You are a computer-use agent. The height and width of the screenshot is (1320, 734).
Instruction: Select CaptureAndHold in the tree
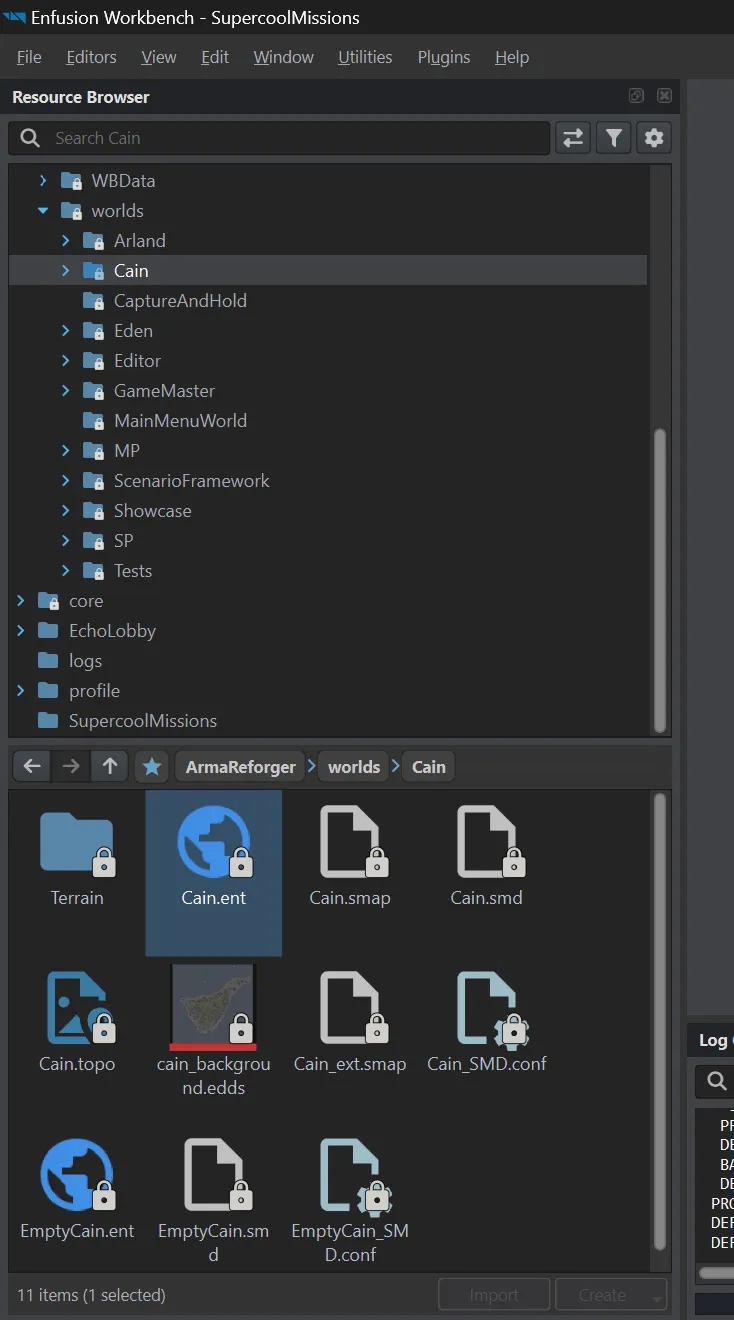[180, 301]
